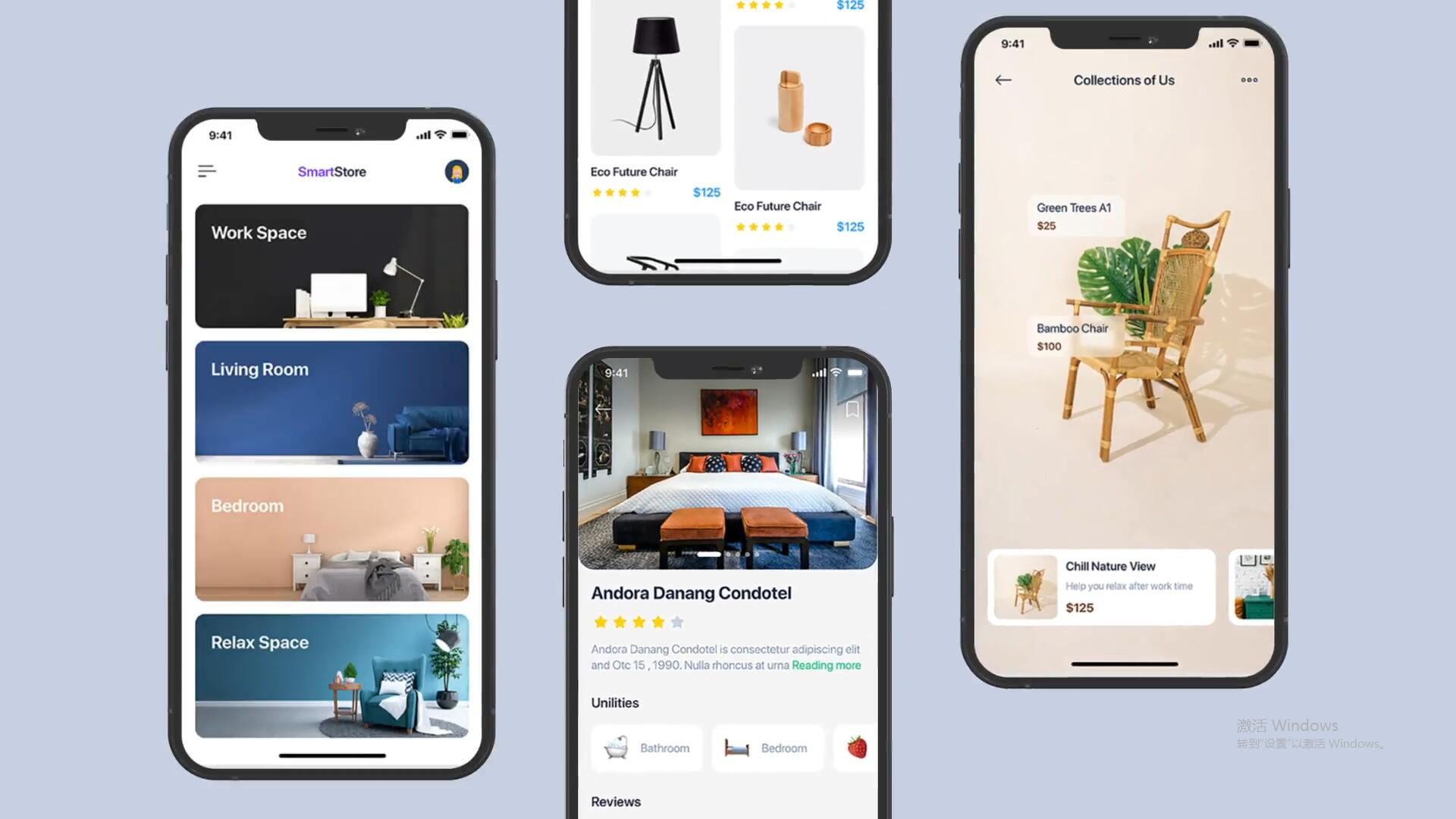Tap the hamburger menu icon

(208, 171)
